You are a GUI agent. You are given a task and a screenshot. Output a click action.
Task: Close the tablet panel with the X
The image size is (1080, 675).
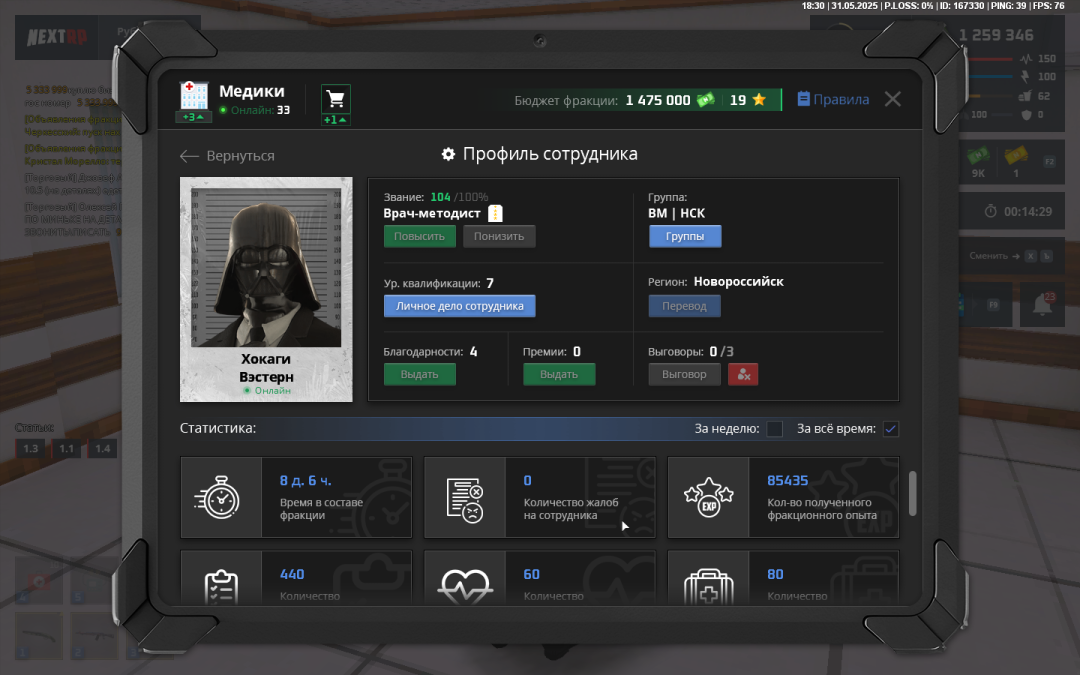[x=893, y=99]
